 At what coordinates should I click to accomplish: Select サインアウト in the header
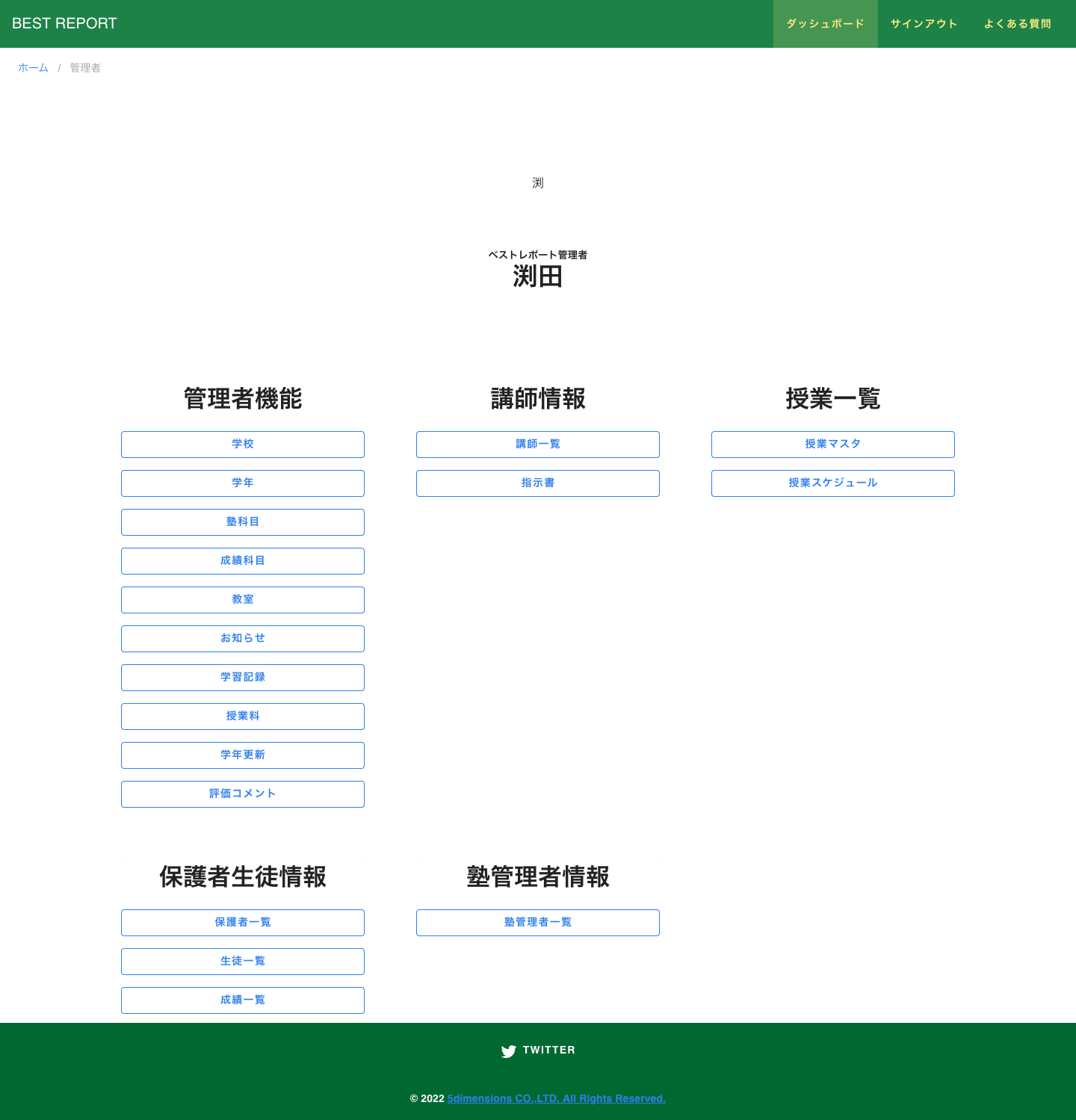[924, 24]
